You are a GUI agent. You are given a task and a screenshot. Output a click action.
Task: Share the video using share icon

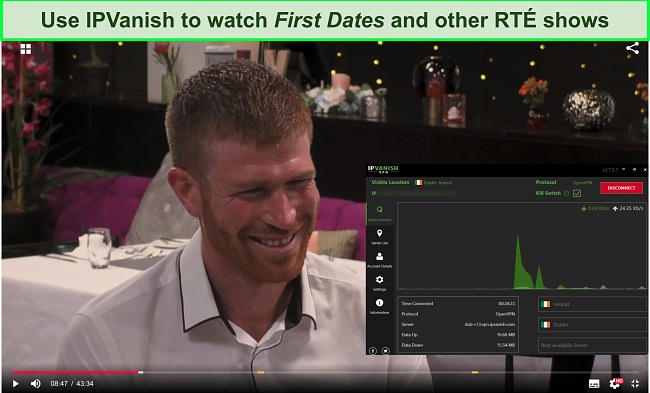click(632, 49)
